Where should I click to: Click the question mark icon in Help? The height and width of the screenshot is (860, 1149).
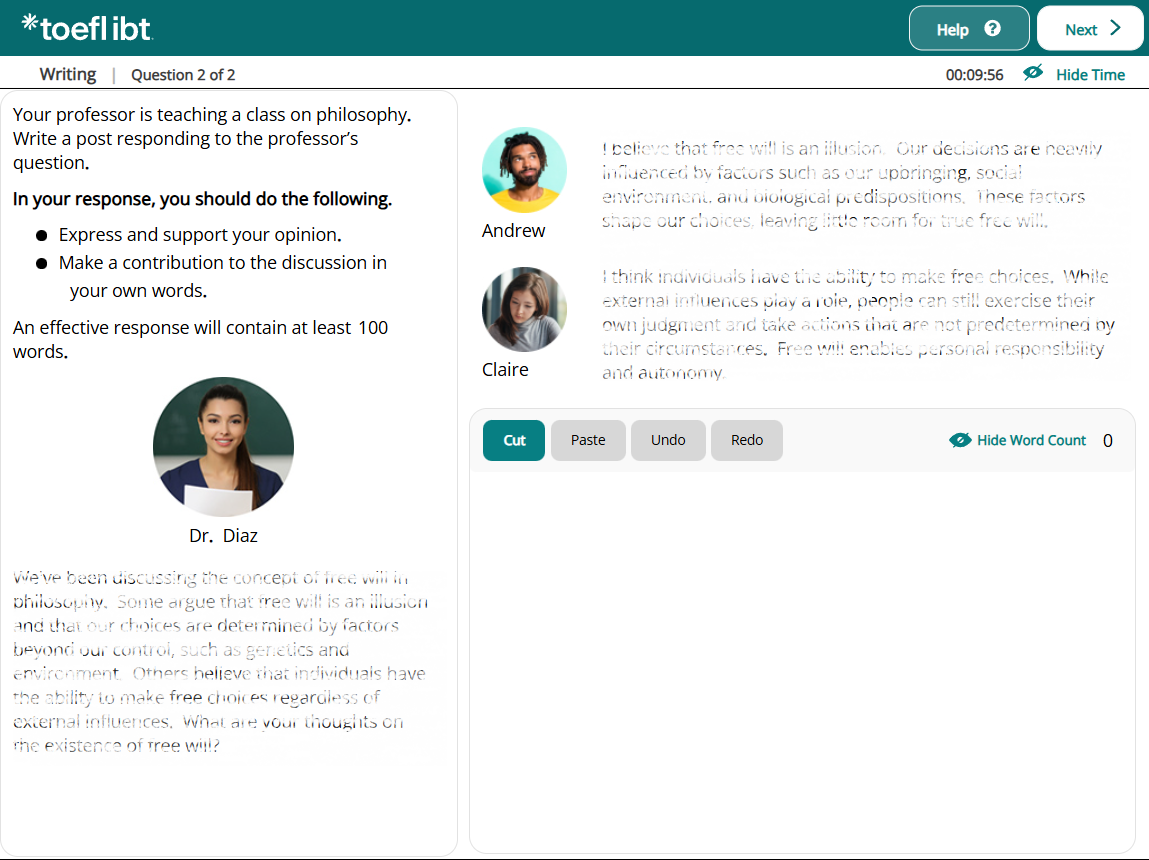pos(992,29)
